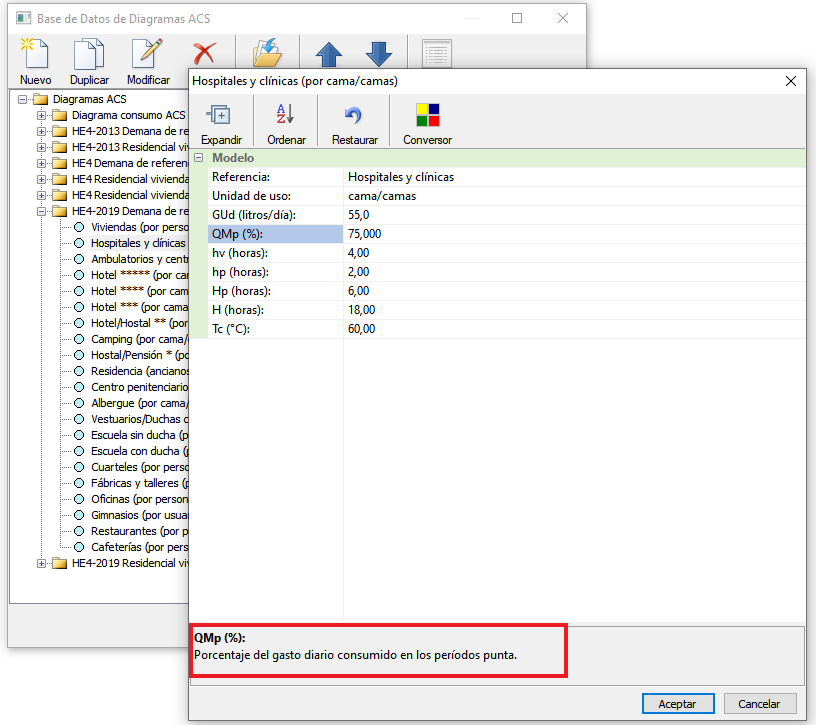This screenshot has height=725, width=816.
Task: Select Camping tree item
Action: (x=139, y=339)
